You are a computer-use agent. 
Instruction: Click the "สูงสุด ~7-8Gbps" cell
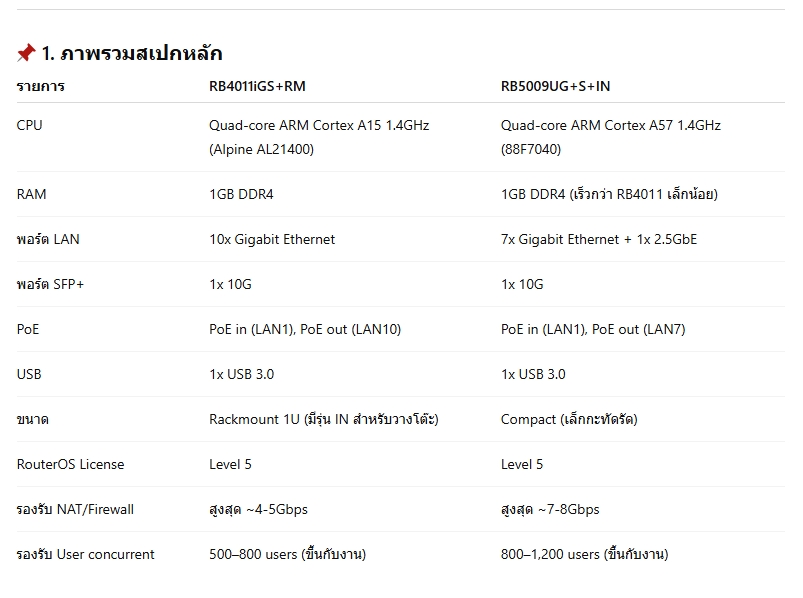550,509
